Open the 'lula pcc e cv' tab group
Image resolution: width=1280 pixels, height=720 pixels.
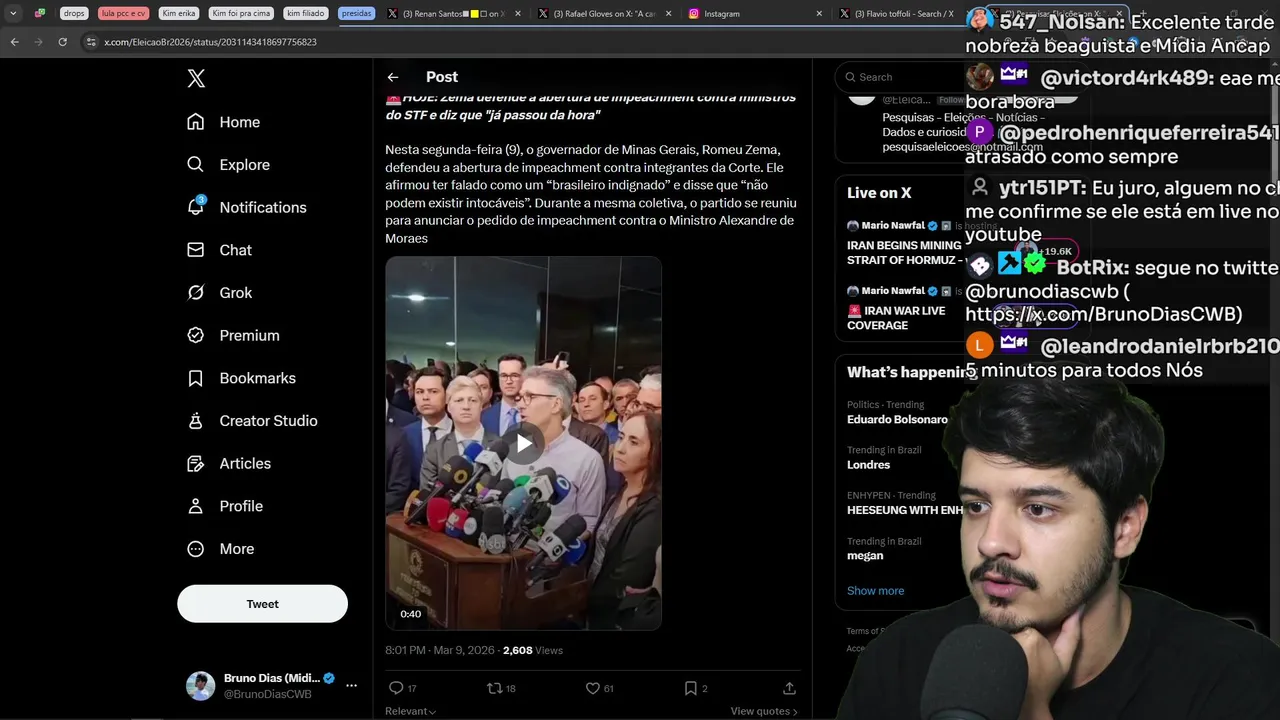[123, 14]
